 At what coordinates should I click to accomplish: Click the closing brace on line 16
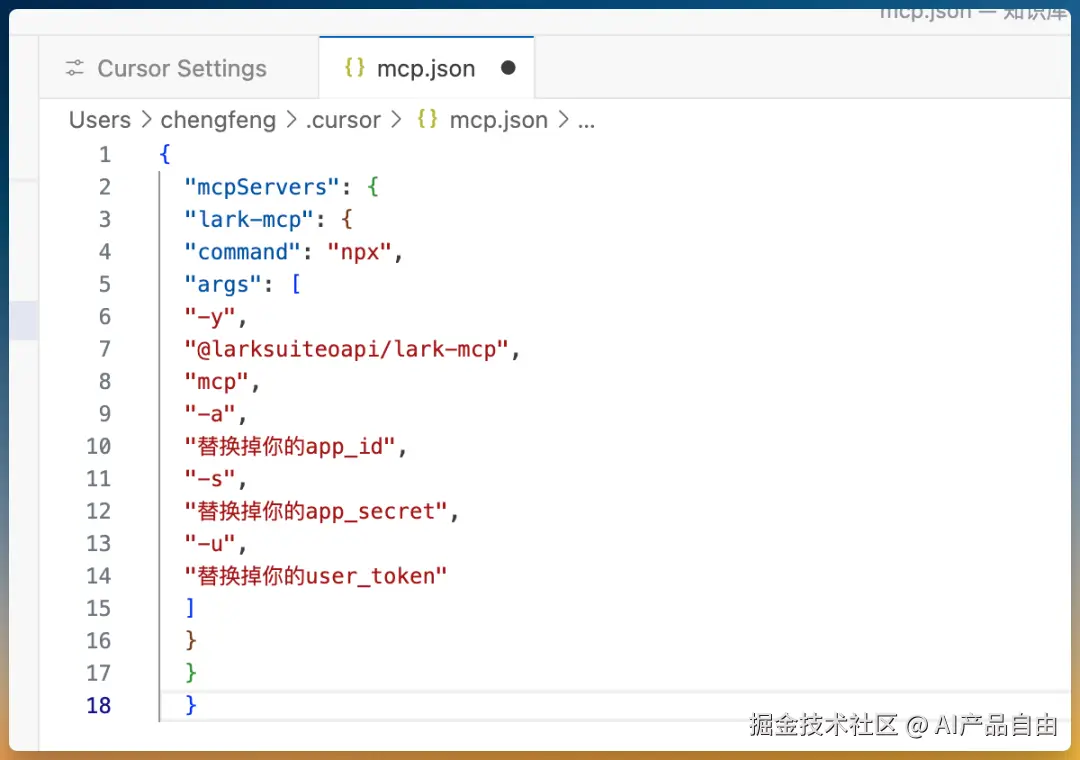tap(191, 640)
